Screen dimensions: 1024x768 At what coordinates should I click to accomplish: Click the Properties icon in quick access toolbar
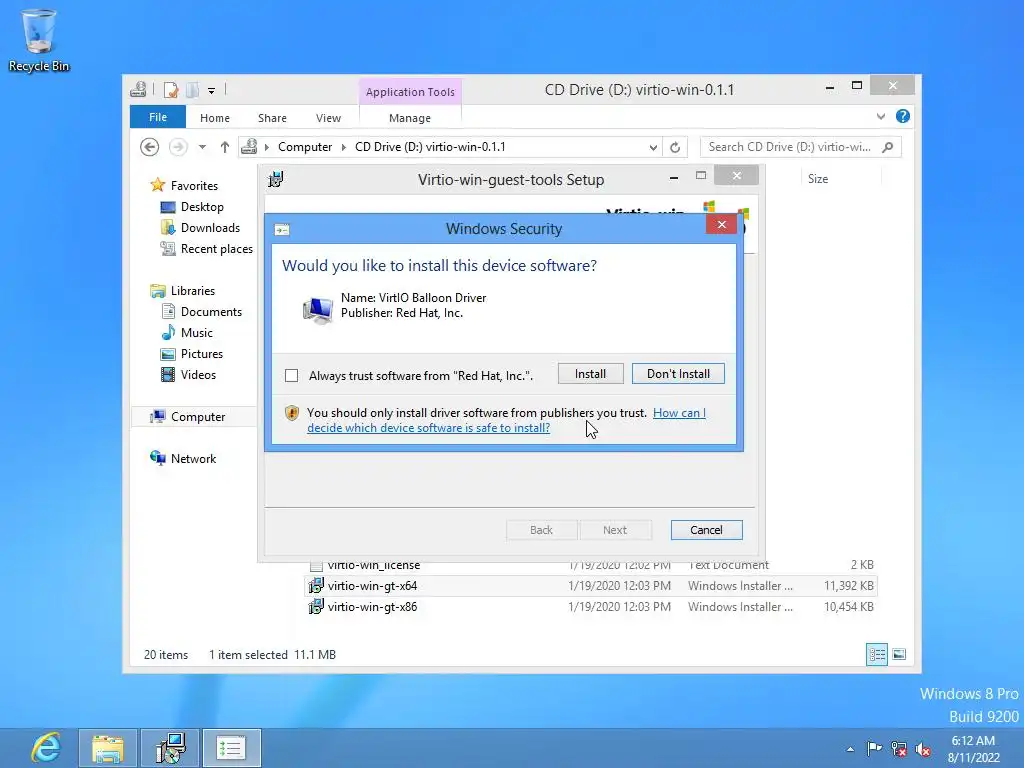(171, 89)
